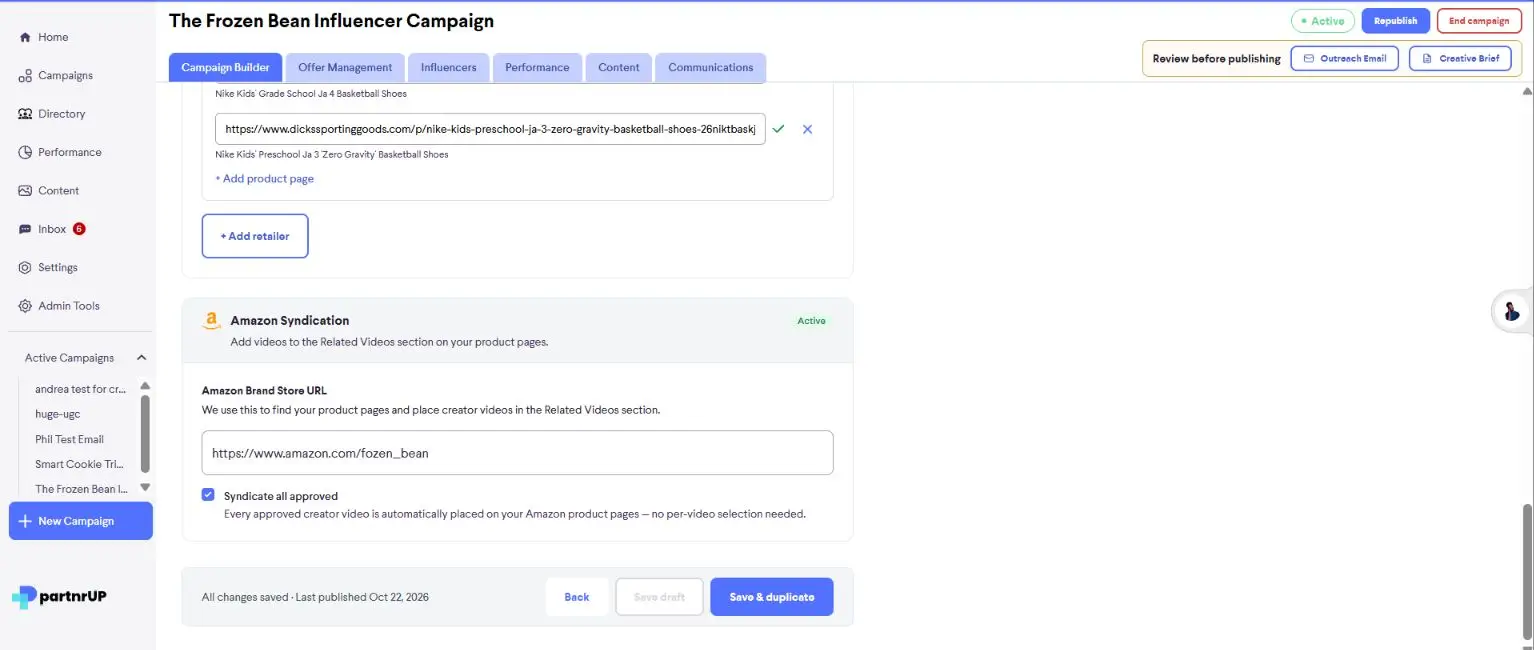The image size is (1534, 650).
Task: Open the floating accessibility widget icon
Action: [1511, 311]
